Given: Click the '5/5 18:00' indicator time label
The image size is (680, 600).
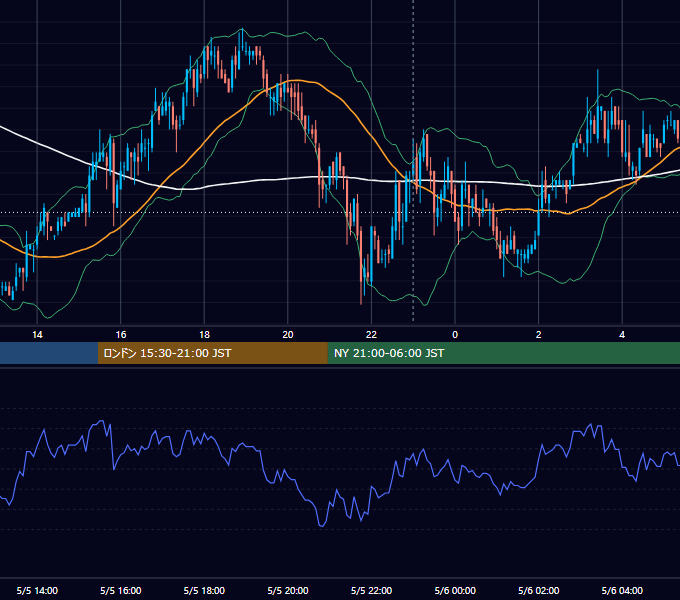Looking at the screenshot, I should 204,590.
